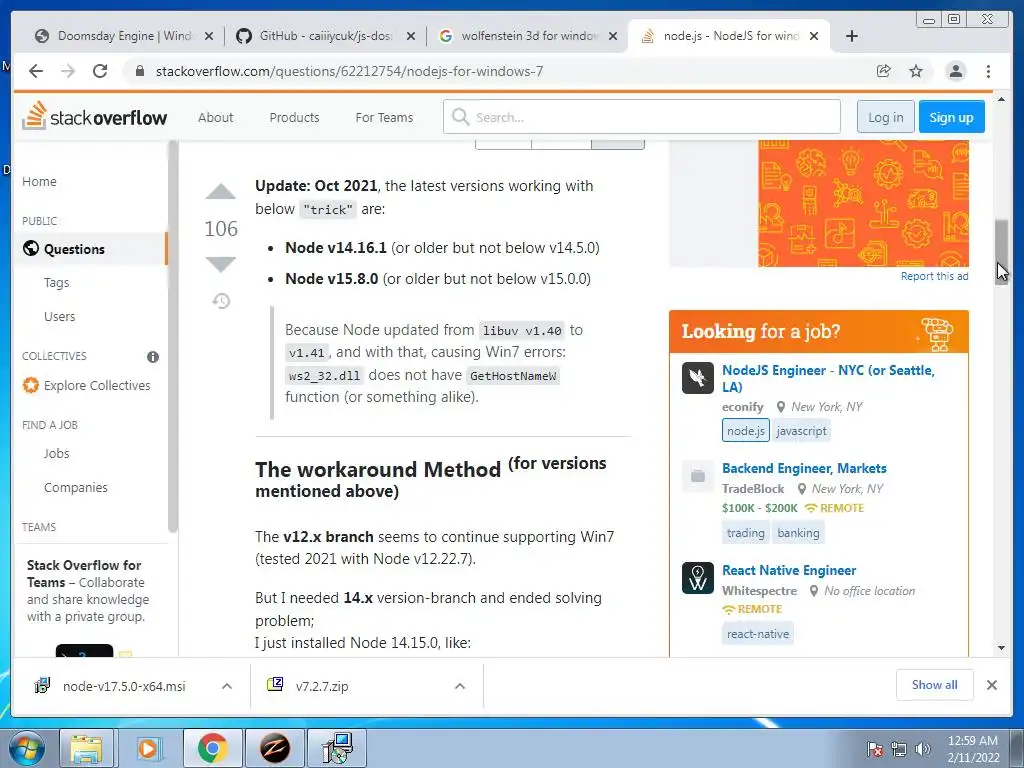Click the Whitespectre company logo

697,578
